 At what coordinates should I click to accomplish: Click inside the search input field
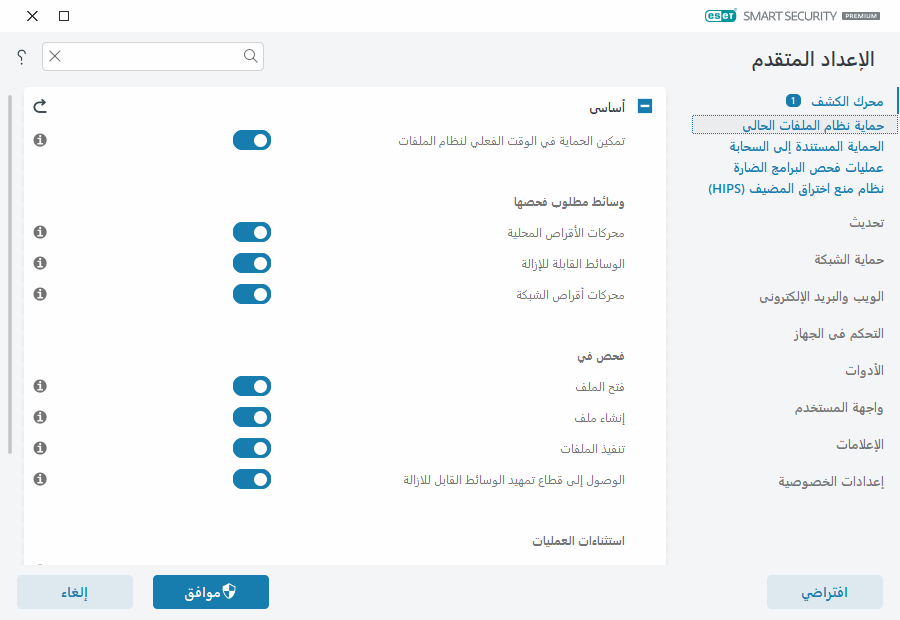pyautogui.click(x=150, y=57)
